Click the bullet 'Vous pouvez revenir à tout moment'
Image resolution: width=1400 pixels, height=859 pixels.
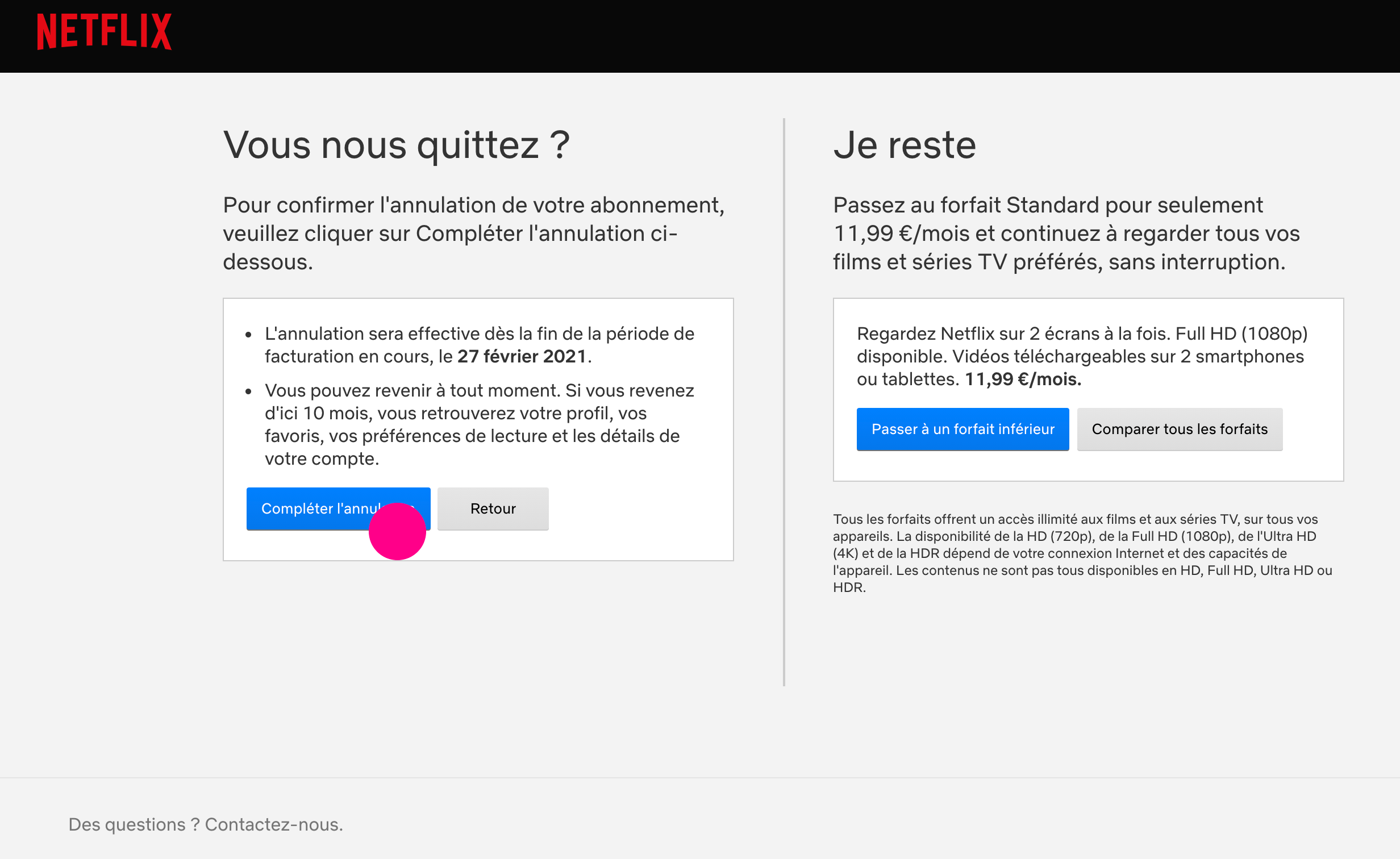pos(479,424)
